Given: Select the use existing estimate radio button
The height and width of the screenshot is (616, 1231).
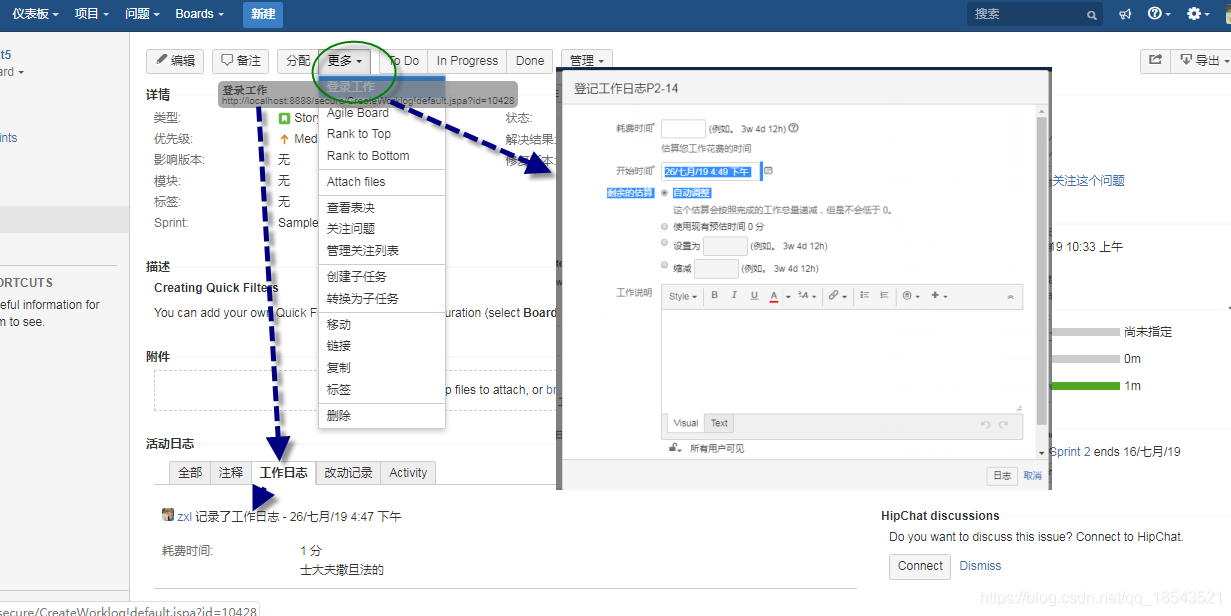Looking at the screenshot, I should (x=665, y=227).
